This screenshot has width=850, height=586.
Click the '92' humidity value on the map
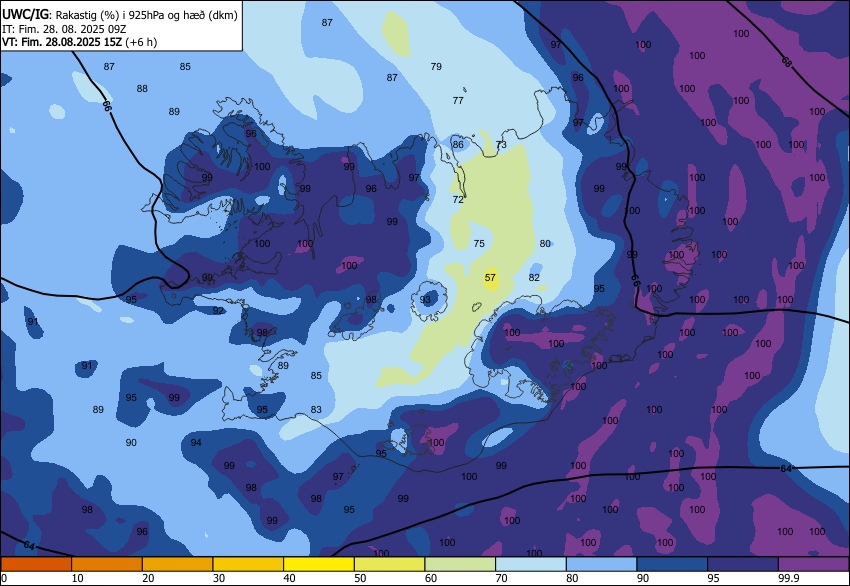pos(218,311)
